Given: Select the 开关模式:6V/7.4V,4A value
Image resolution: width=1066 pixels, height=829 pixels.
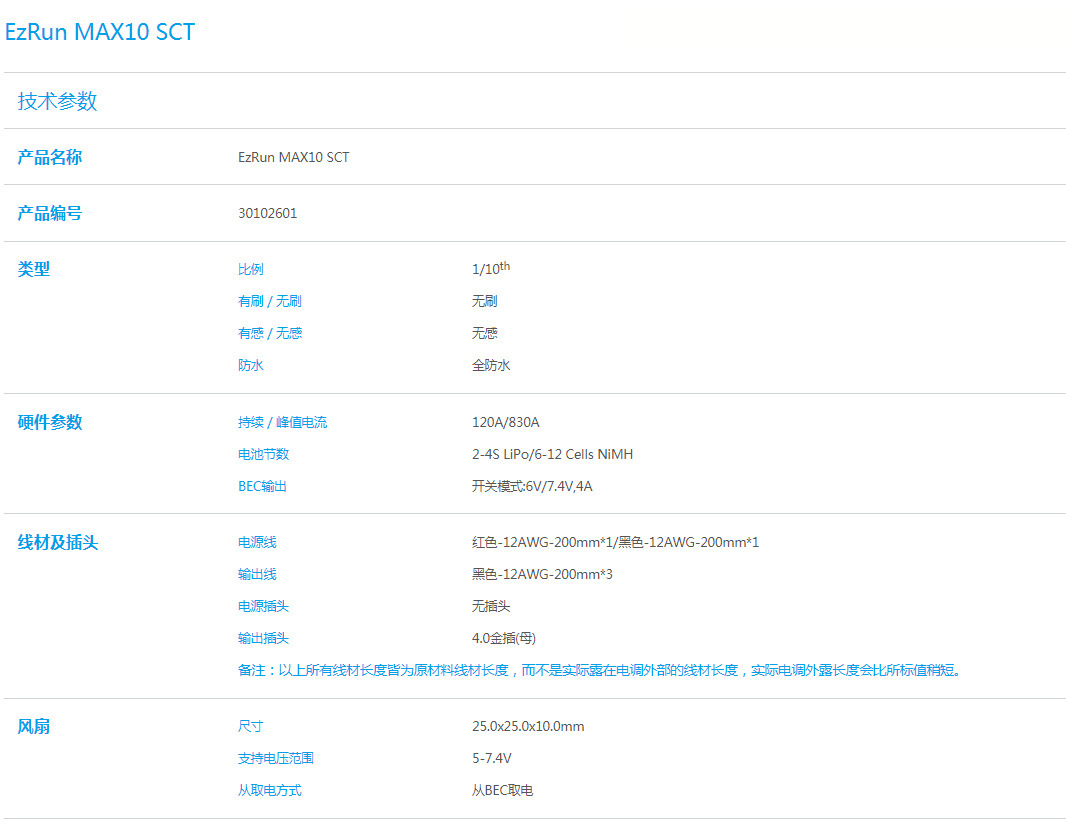Looking at the screenshot, I should pos(532,486).
